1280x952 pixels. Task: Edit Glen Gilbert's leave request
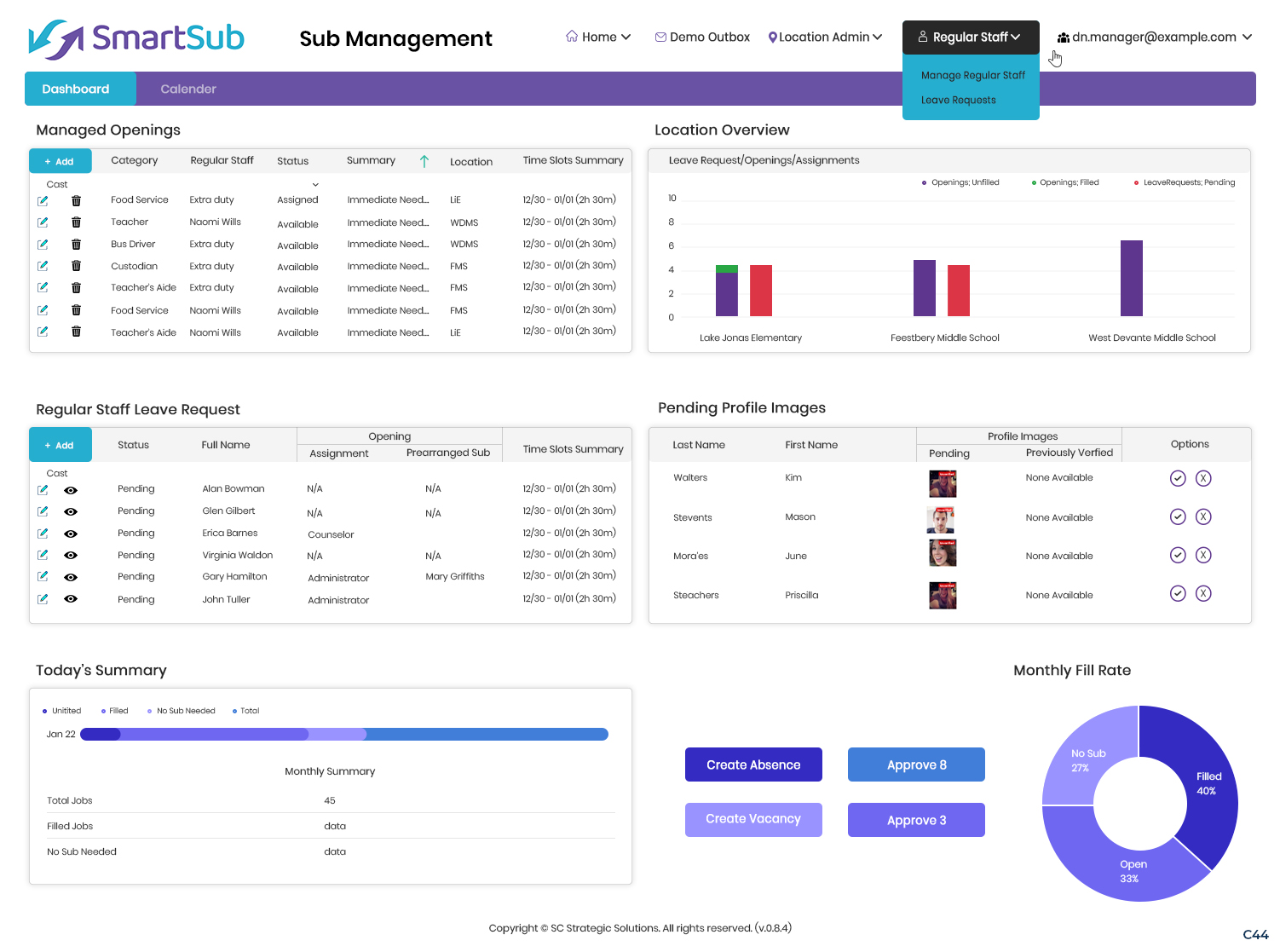pyautogui.click(x=43, y=511)
